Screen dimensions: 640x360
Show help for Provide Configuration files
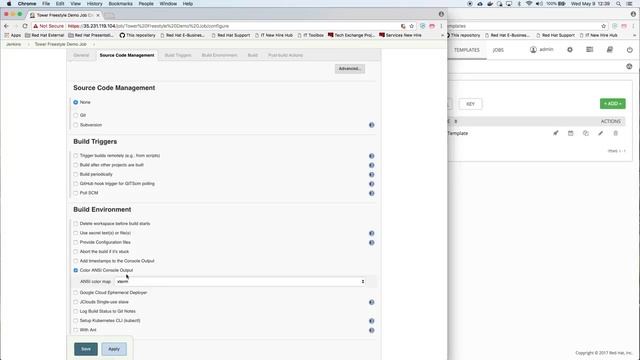(371, 242)
